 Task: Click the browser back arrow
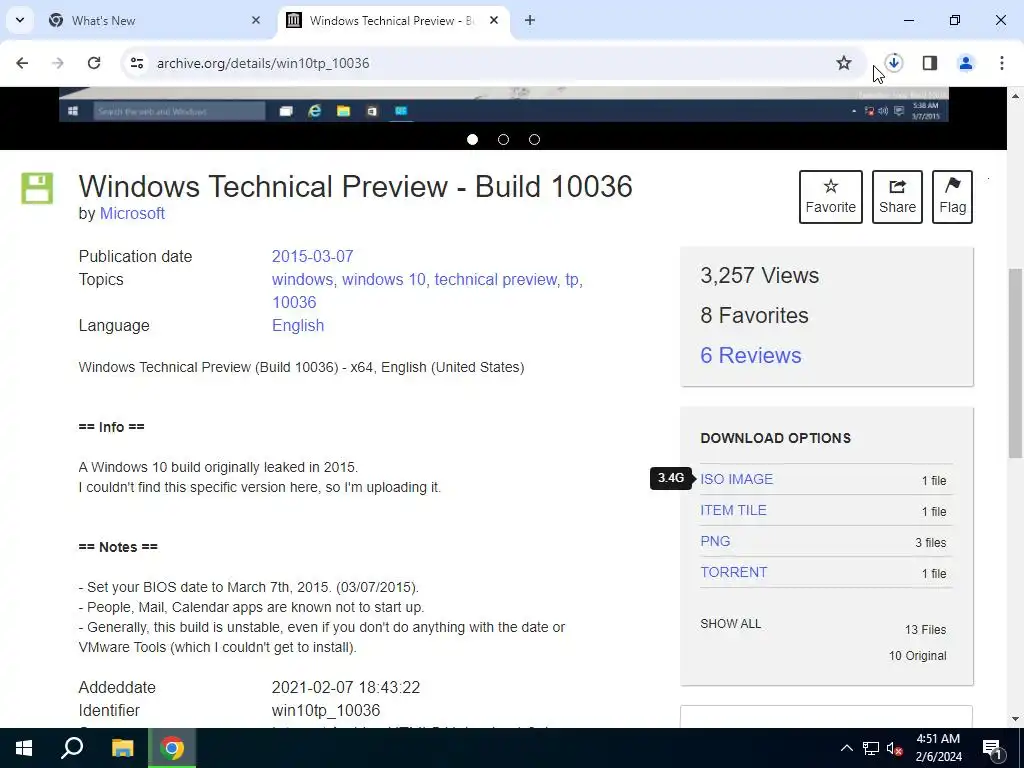tap(22, 63)
